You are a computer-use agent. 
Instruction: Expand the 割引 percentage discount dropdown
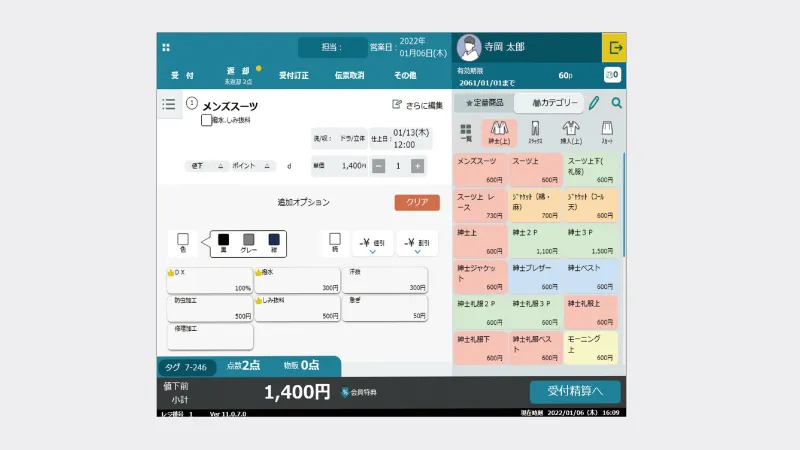416,244
